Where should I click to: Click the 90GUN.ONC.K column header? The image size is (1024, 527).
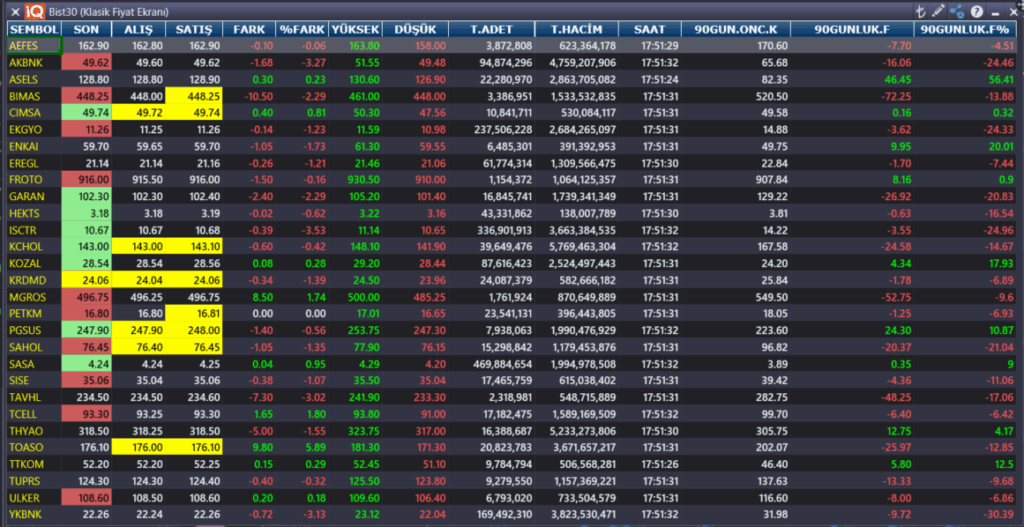coord(736,29)
